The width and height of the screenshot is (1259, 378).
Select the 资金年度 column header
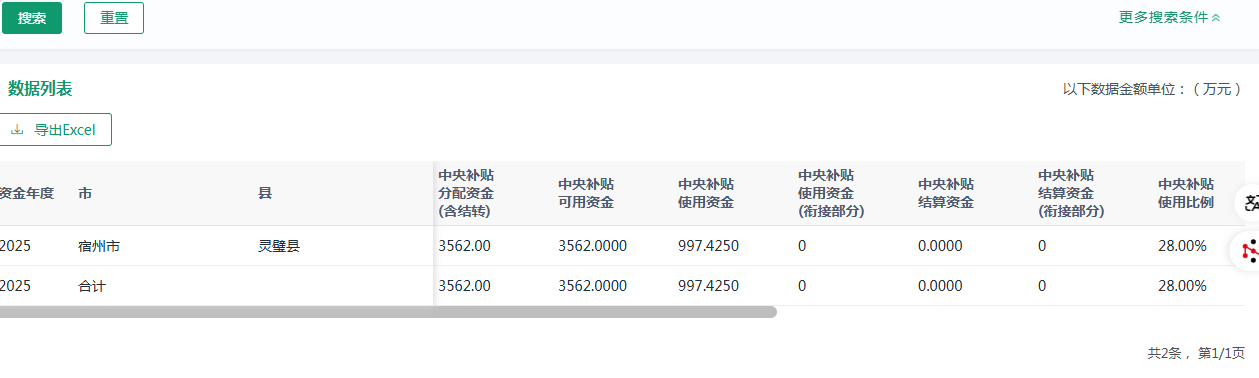[x=26, y=193]
